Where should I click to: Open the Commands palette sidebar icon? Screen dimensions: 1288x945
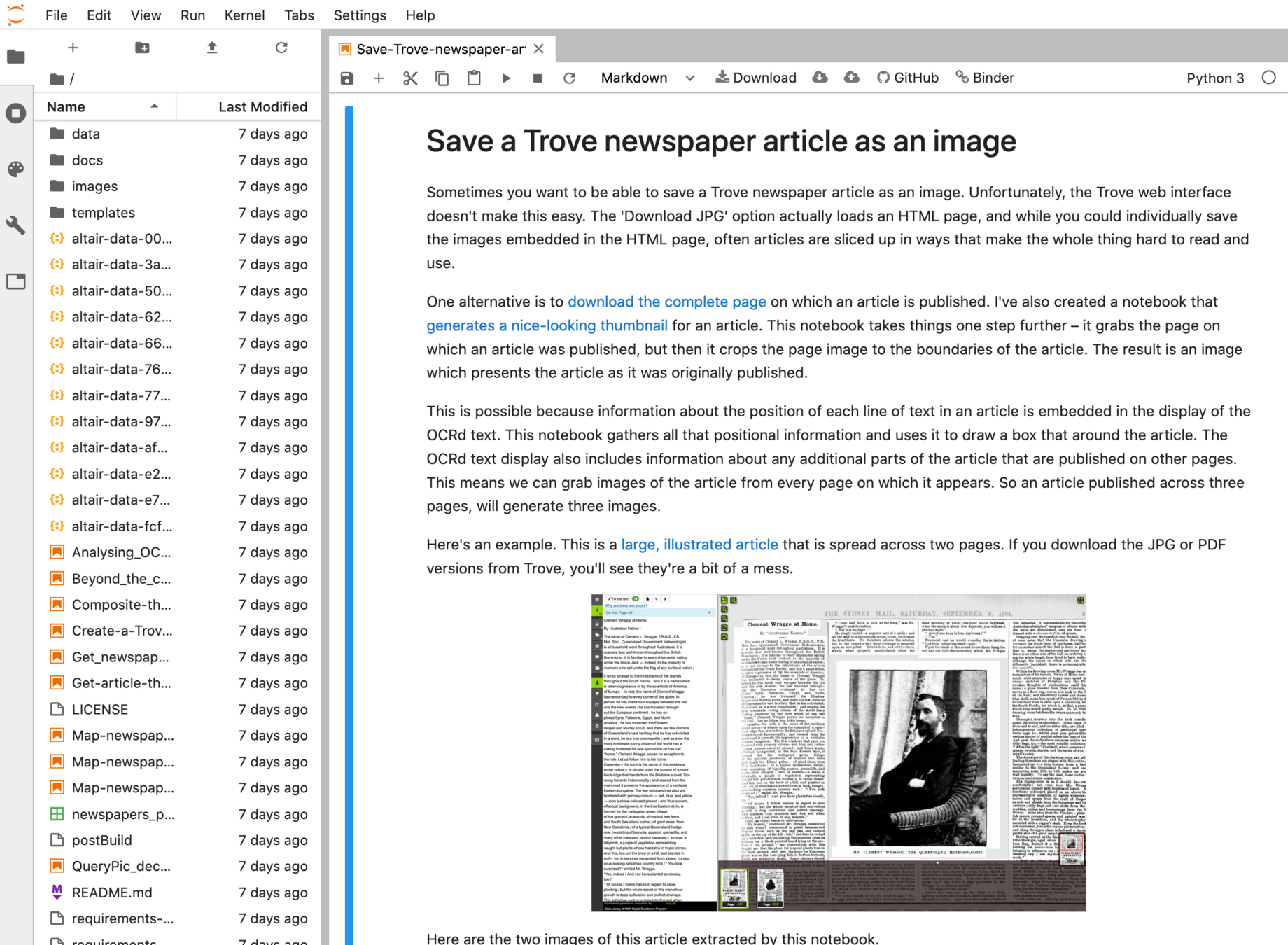coord(16,169)
